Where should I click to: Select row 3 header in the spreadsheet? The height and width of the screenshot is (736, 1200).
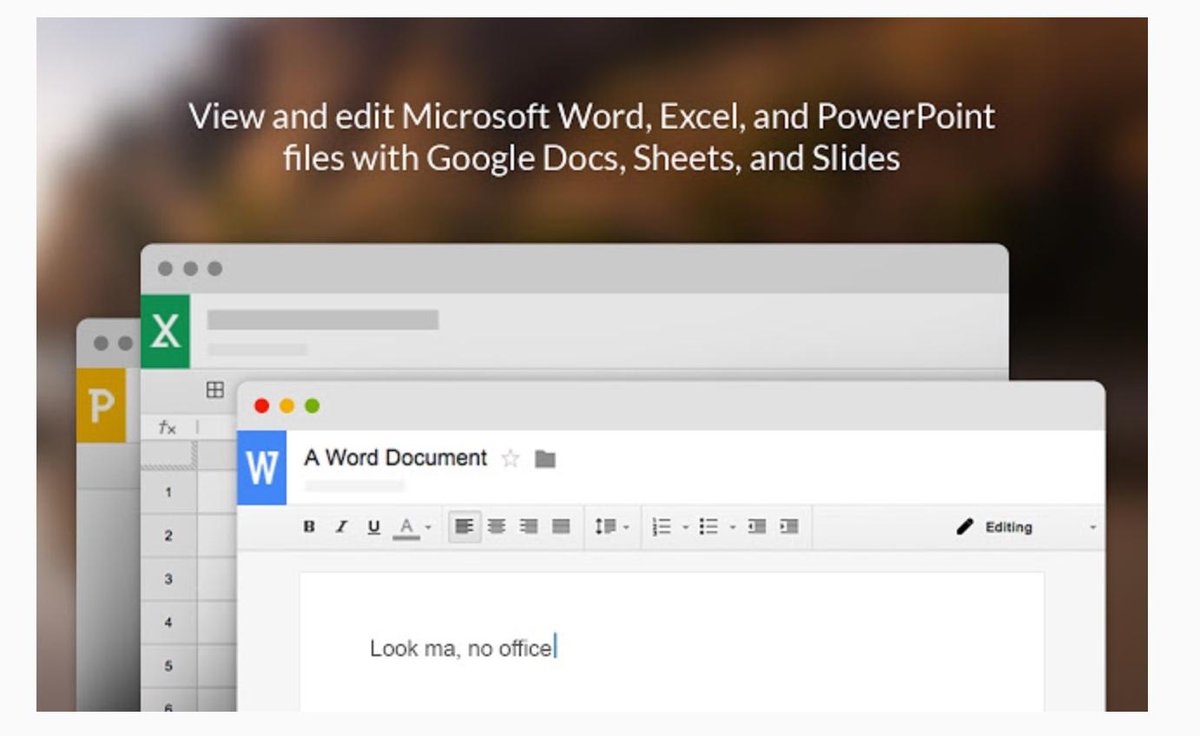point(168,579)
